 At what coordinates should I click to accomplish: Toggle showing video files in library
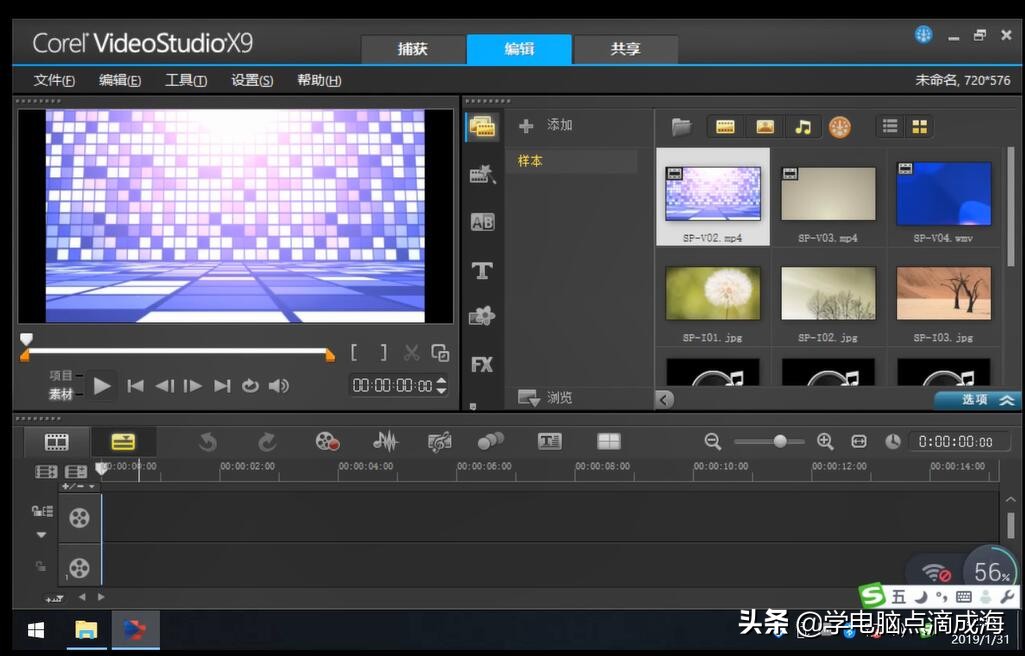(x=725, y=127)
